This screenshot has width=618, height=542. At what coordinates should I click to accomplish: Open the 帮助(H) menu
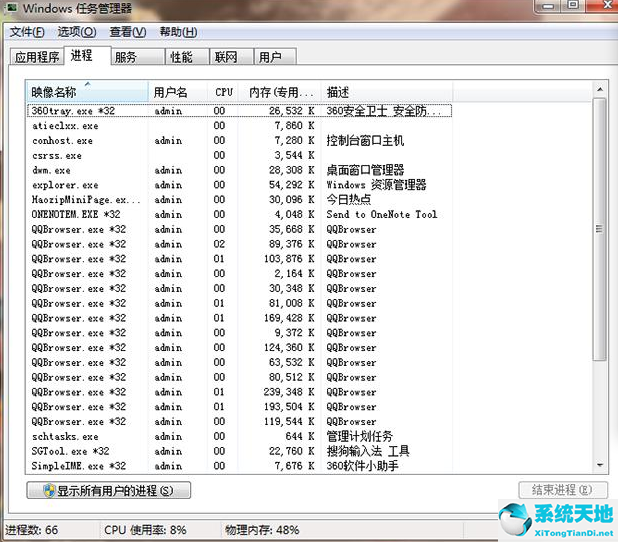coord(178,32)
